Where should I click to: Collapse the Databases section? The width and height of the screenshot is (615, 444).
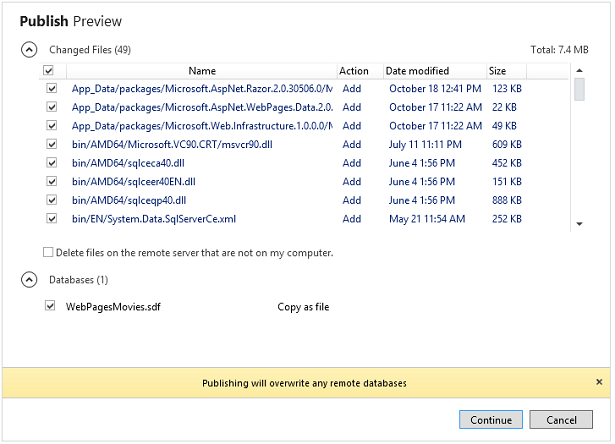coord(30,281)
